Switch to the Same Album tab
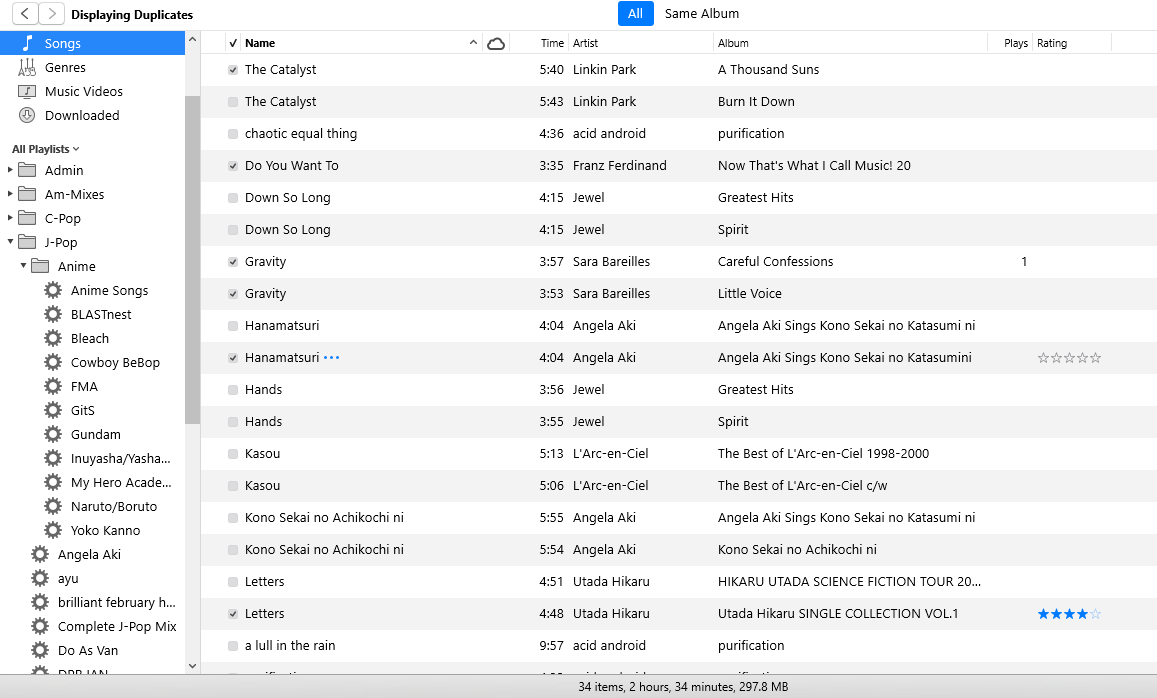Image resolution: width=1157 pixels, height=698 pixels. (701, 14)
